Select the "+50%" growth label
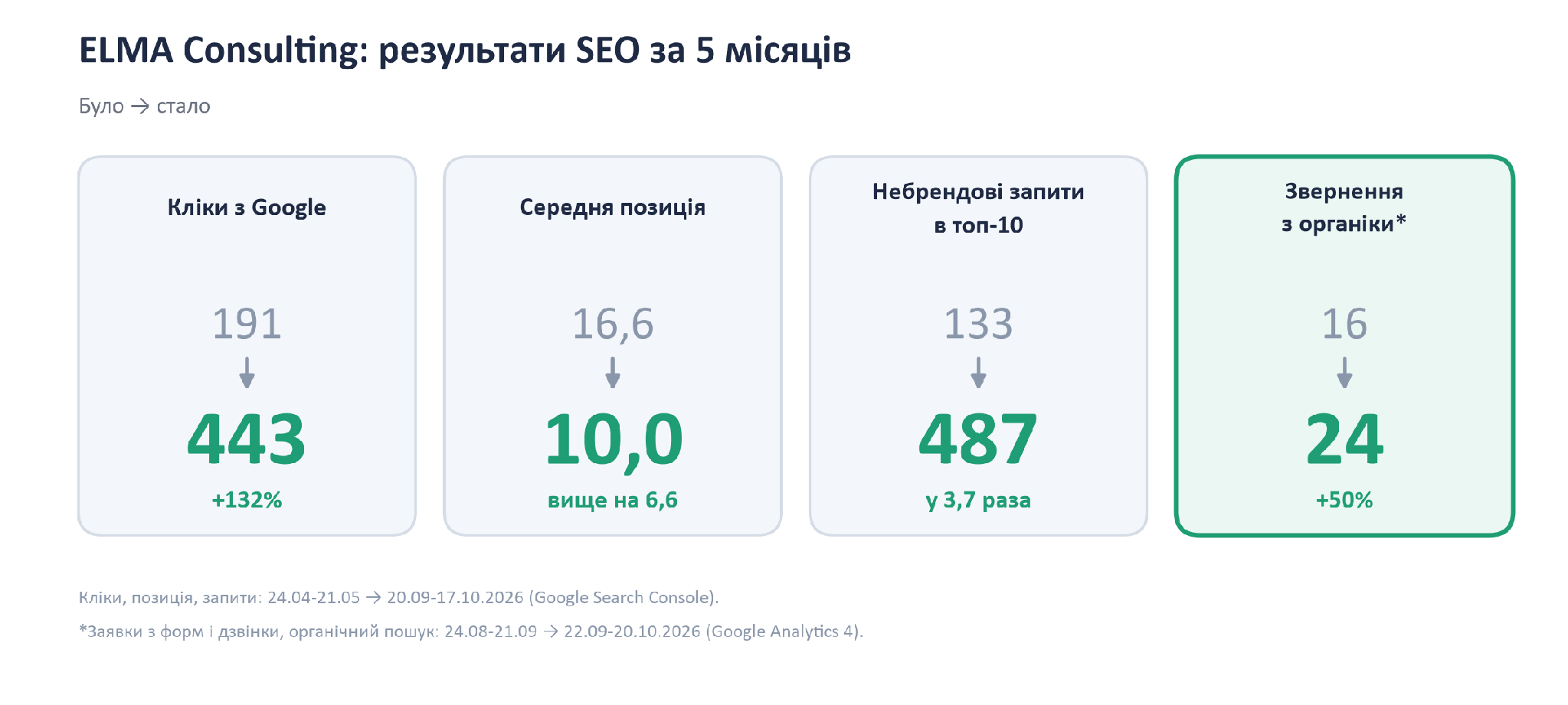 [1344, 501]
